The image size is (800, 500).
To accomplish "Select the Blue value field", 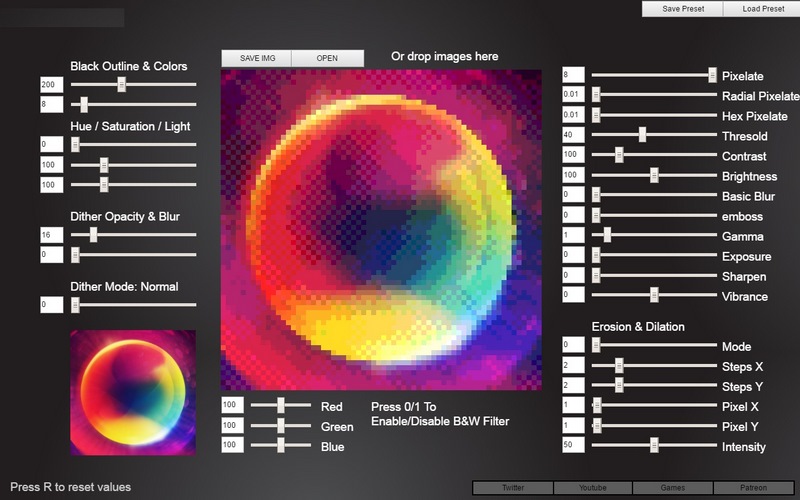I will pyautogui.click(x=233, y=445).
